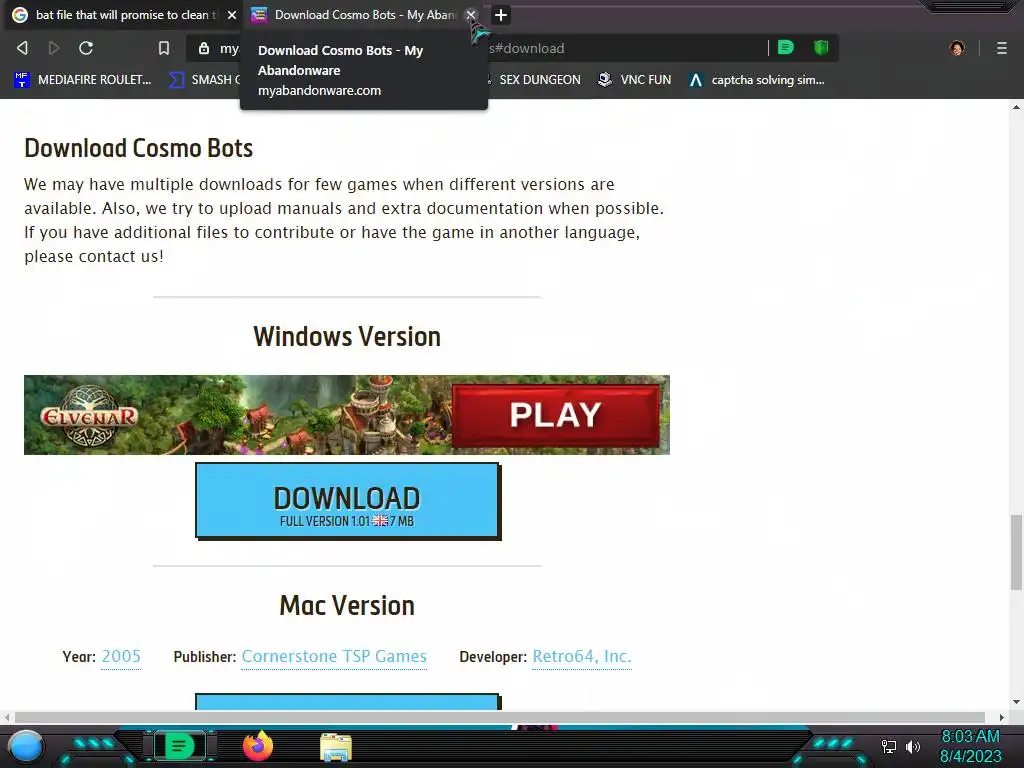Open the SMASH bookmark
This screenshot has height=768, width=1024.
204,80
